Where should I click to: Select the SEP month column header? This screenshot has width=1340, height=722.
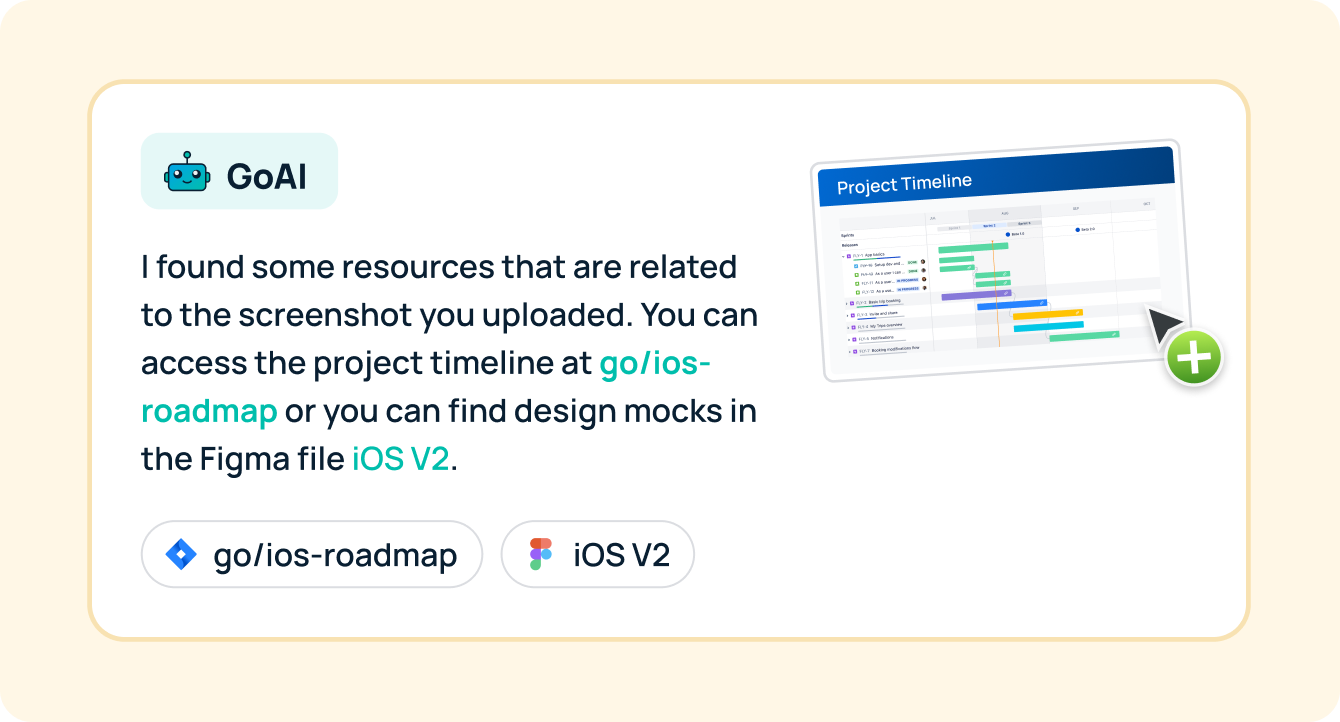1076,209
